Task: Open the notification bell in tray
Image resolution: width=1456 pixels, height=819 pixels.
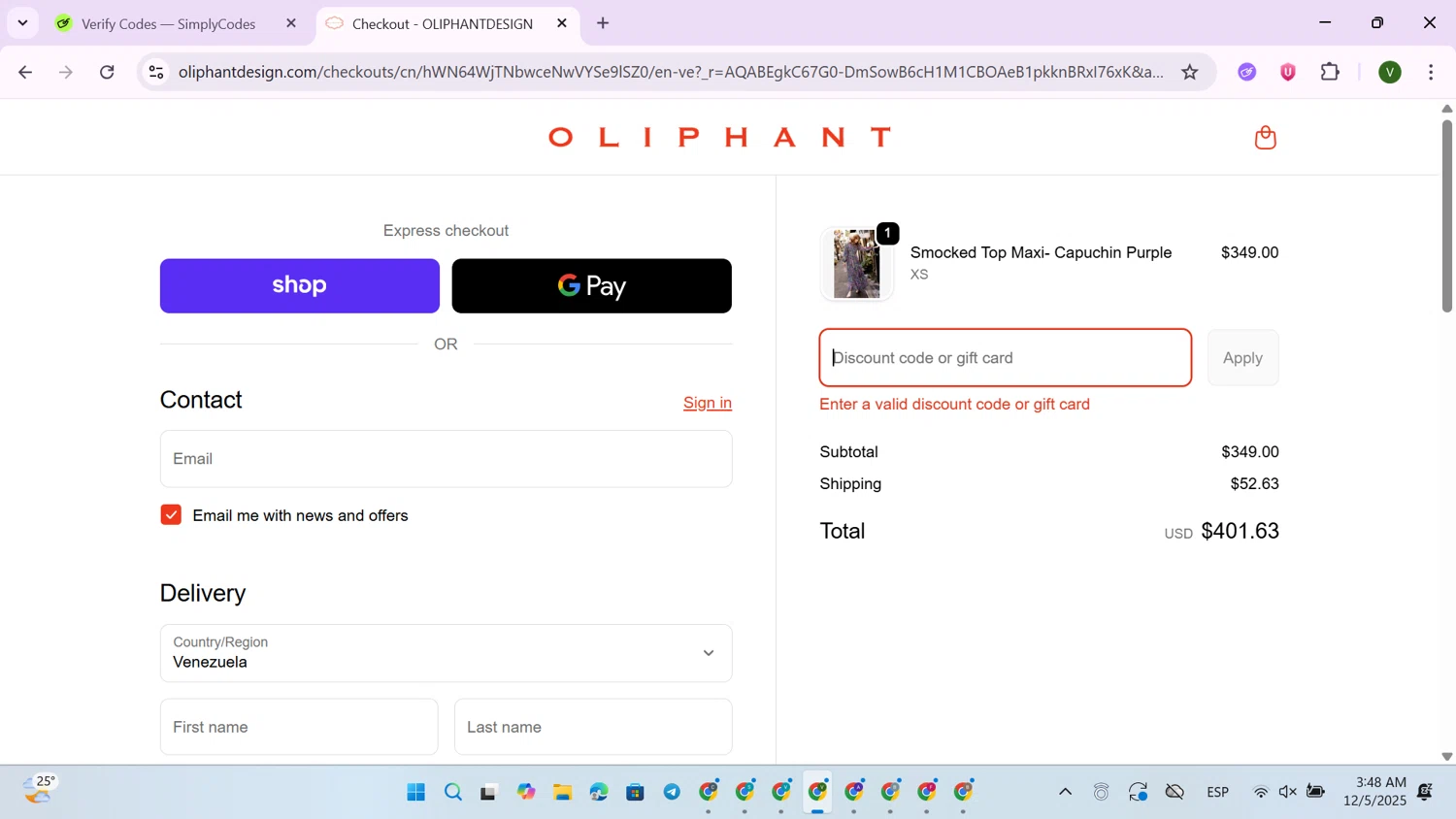Action: click(x=1425, y=792)
